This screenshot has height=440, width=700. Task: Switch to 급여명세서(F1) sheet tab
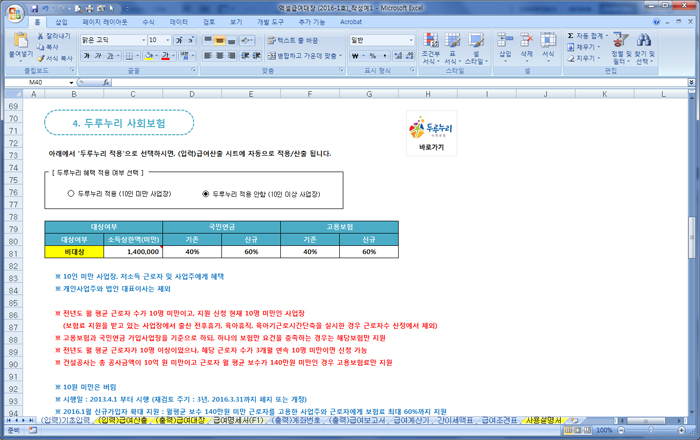238,420
